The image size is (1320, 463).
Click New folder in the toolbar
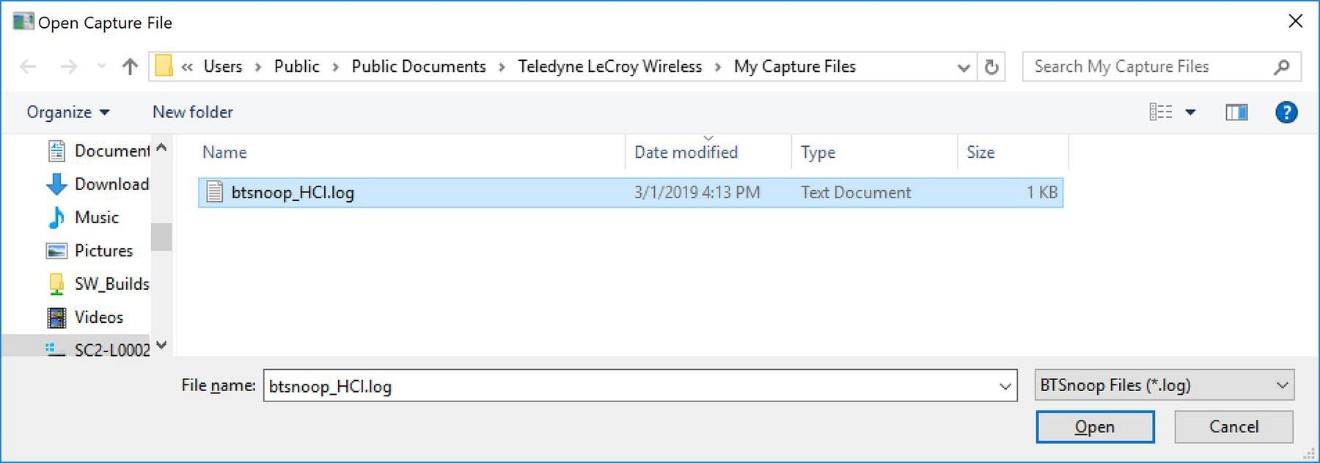click(x=192, y=112)
